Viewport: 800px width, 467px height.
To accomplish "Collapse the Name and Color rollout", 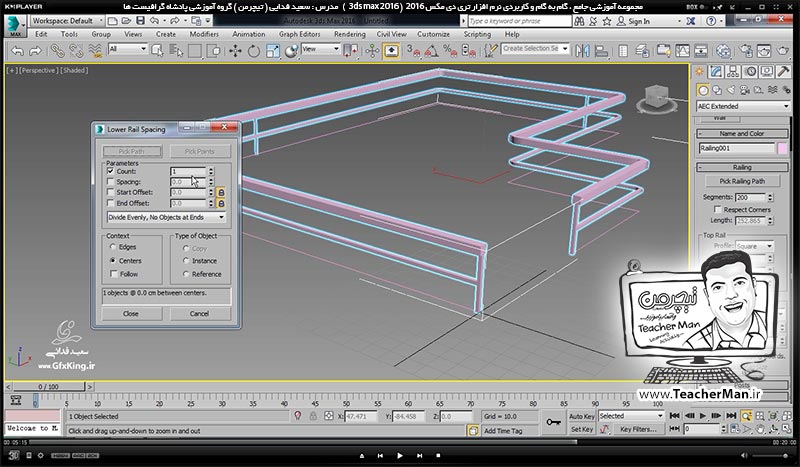I will tap(742, 133).
